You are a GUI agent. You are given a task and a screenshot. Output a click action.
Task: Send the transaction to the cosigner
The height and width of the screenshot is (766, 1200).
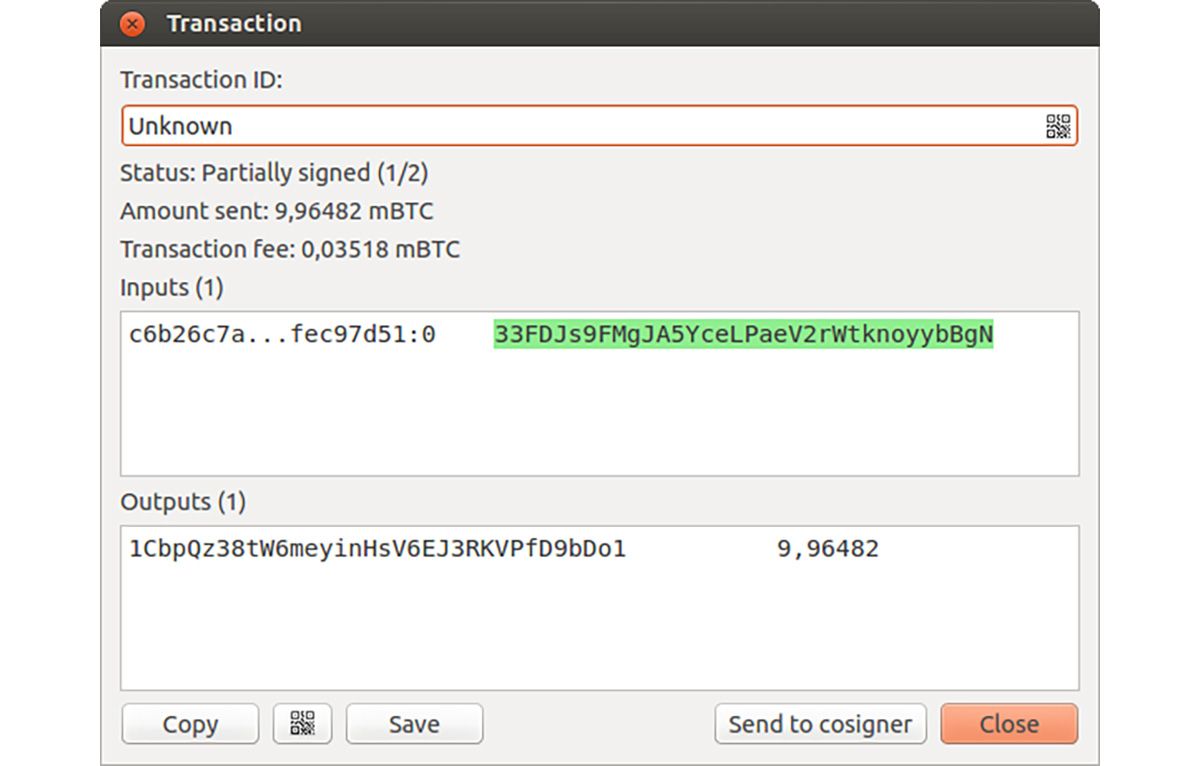click(820, 723)
